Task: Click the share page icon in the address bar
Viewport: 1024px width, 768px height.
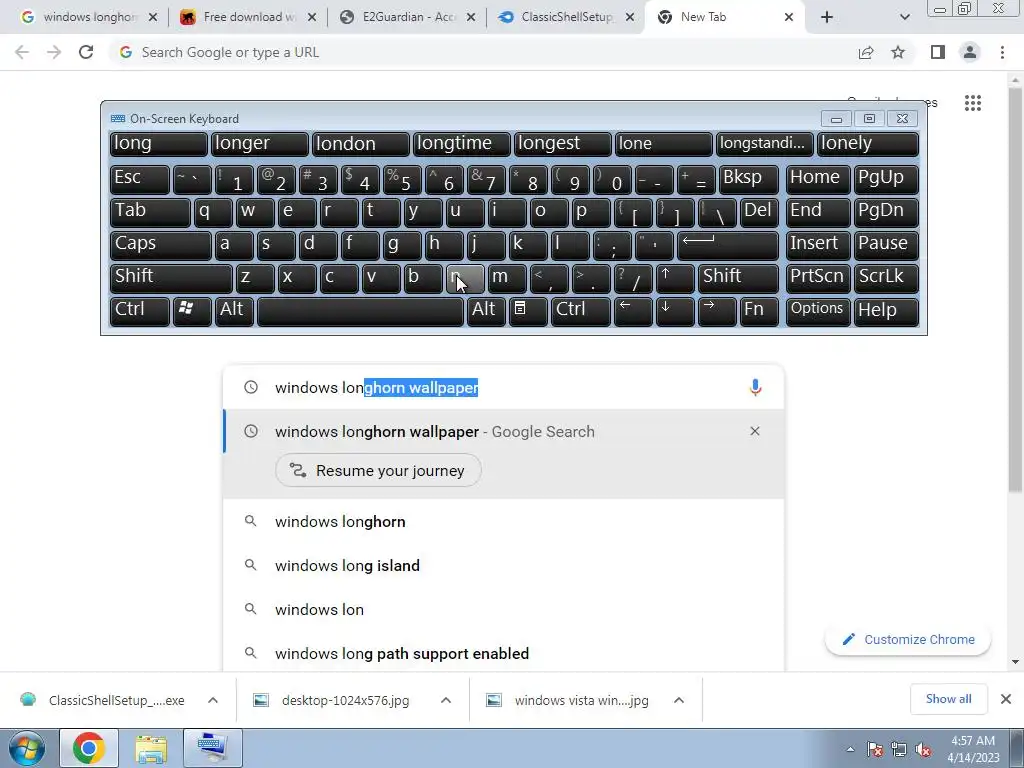Action: tap(866, 52)
